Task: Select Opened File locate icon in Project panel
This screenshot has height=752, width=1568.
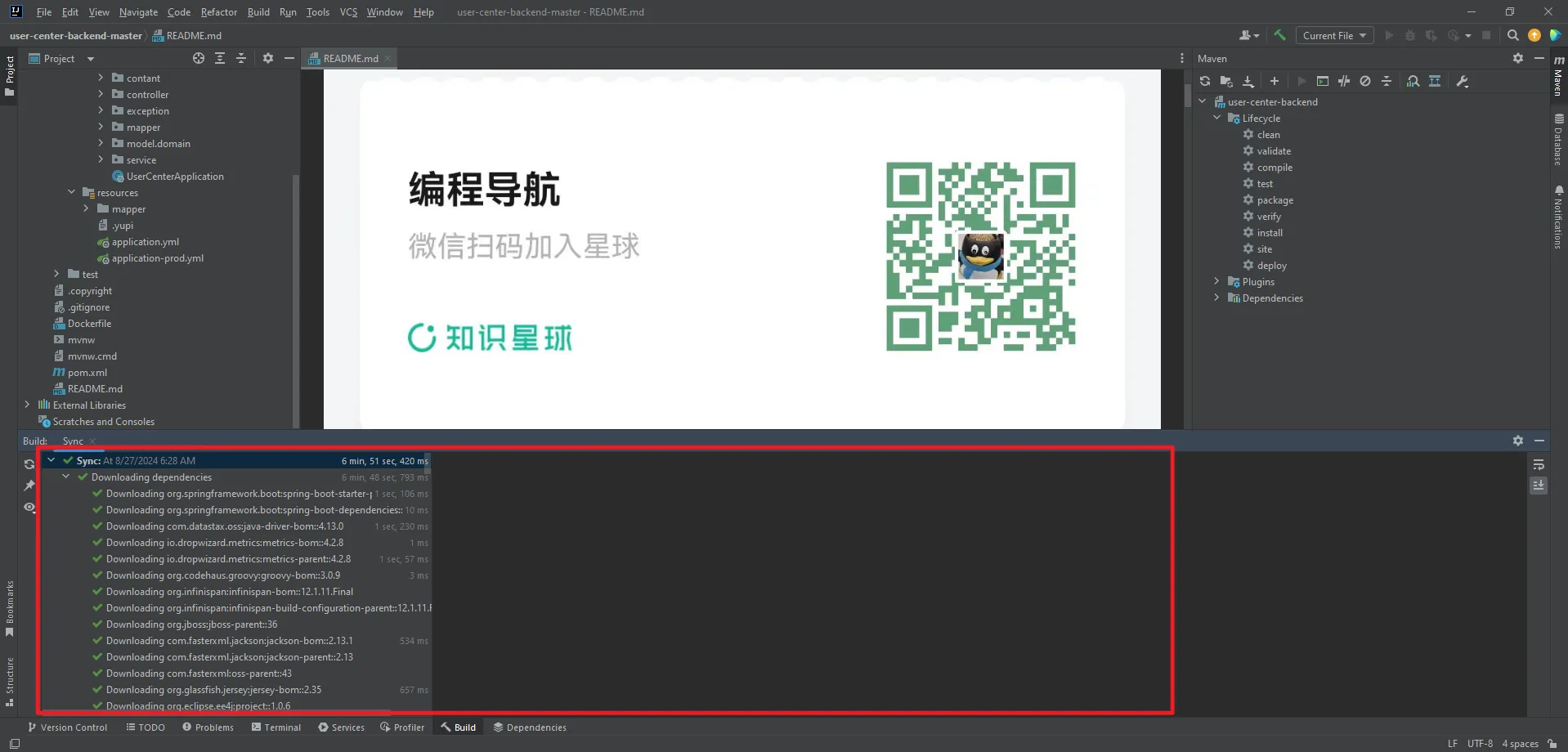Action: tap(199, 58)
